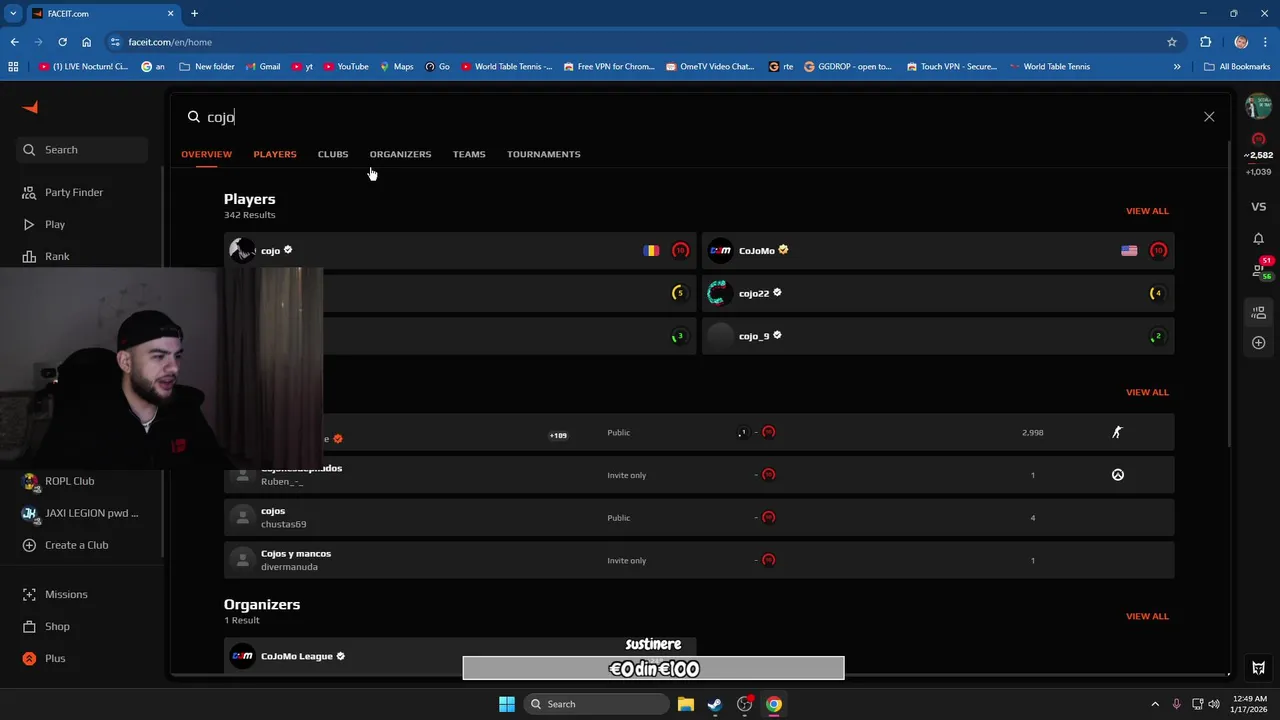This screenshot has height=720, width=1280.
Task: Open New folder bookmark
Action: click(207, 67)
